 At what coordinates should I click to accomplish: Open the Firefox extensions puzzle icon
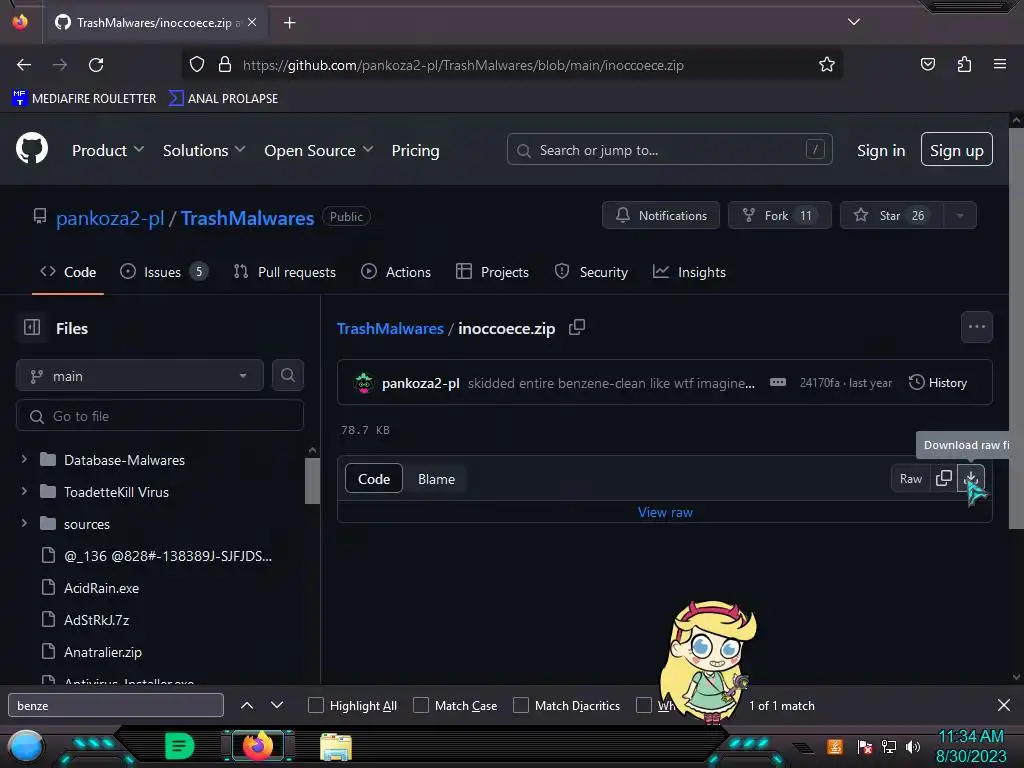click(x=964, y=64)
